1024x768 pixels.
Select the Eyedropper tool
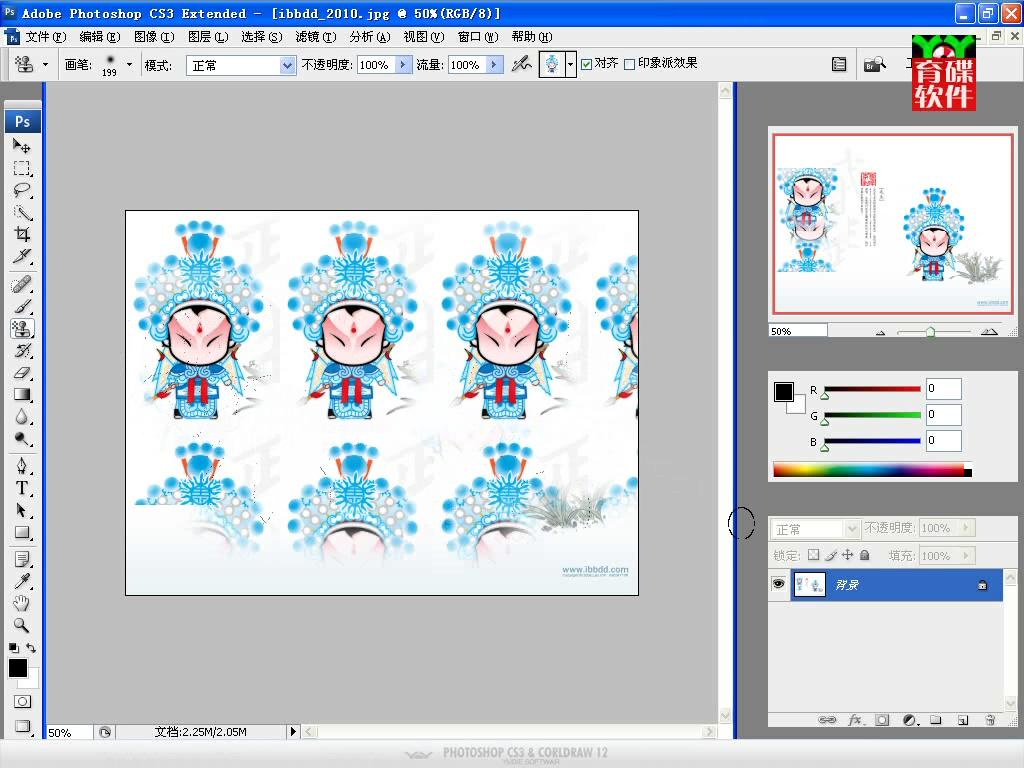click(22, 581)
